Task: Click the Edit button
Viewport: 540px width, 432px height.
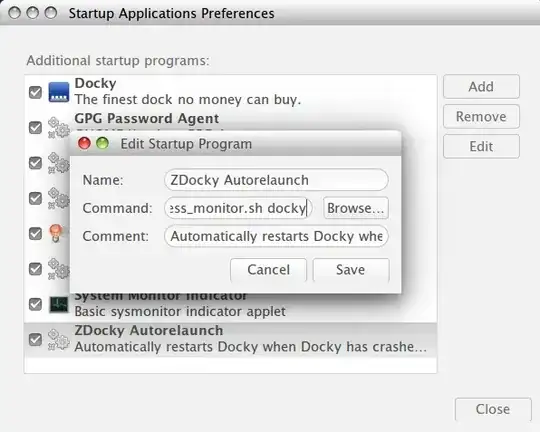Action: (481, 146)
